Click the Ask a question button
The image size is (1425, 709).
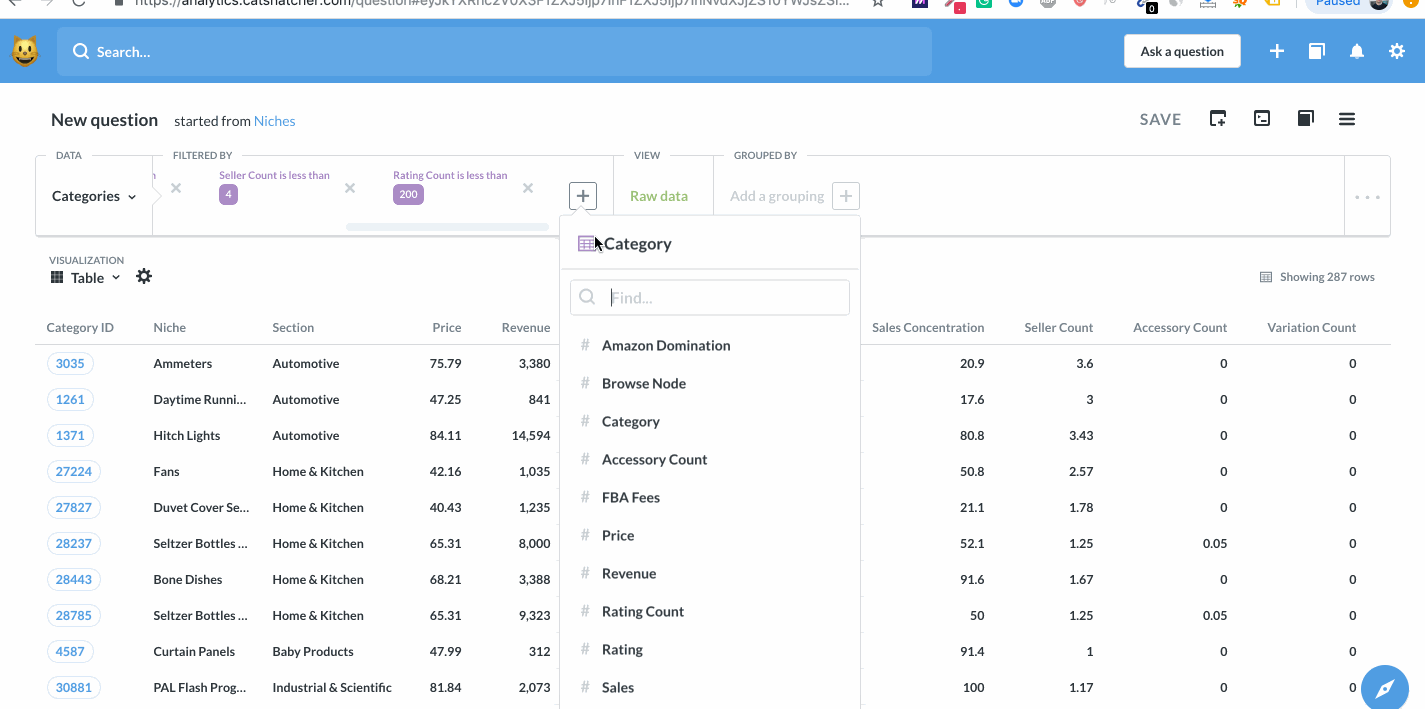click(x=1182, y=51)
